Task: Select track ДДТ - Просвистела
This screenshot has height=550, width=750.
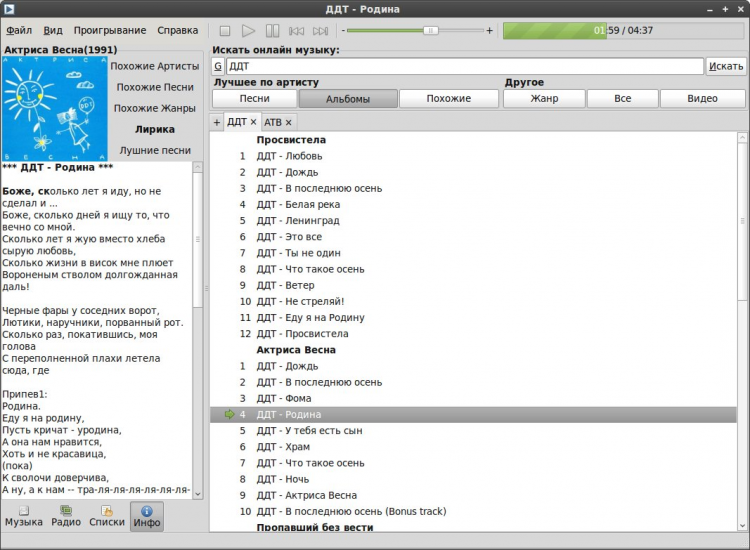Action: tap(473, 334)
